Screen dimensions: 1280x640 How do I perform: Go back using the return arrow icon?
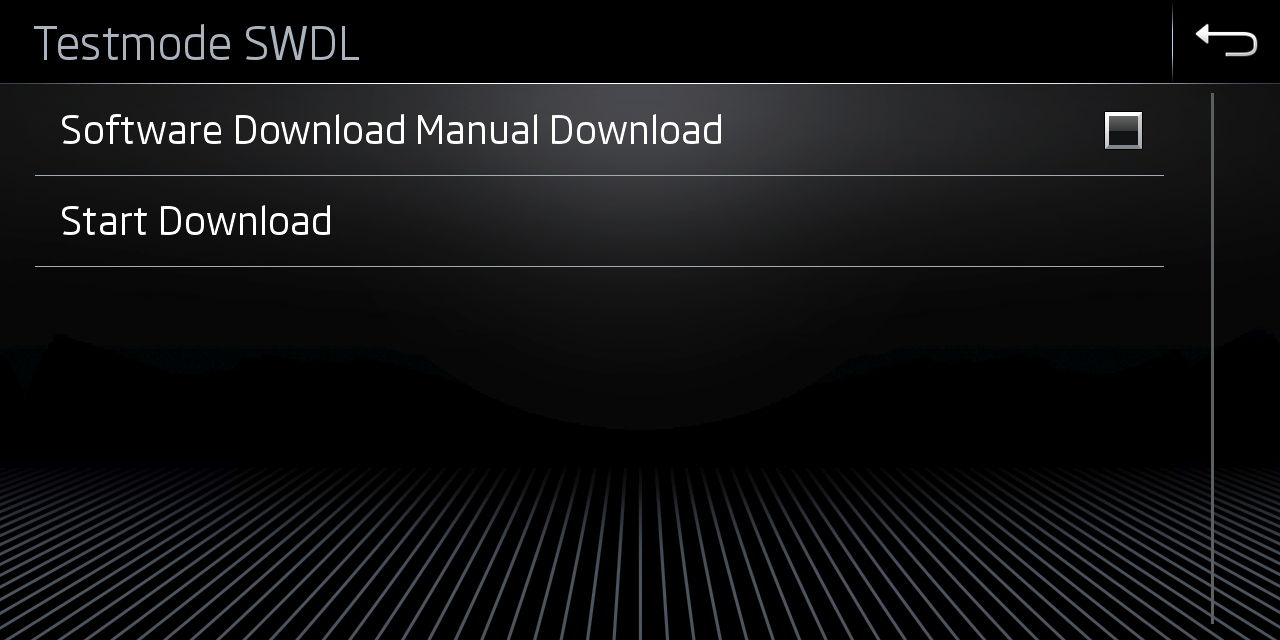coord(1226,40)
